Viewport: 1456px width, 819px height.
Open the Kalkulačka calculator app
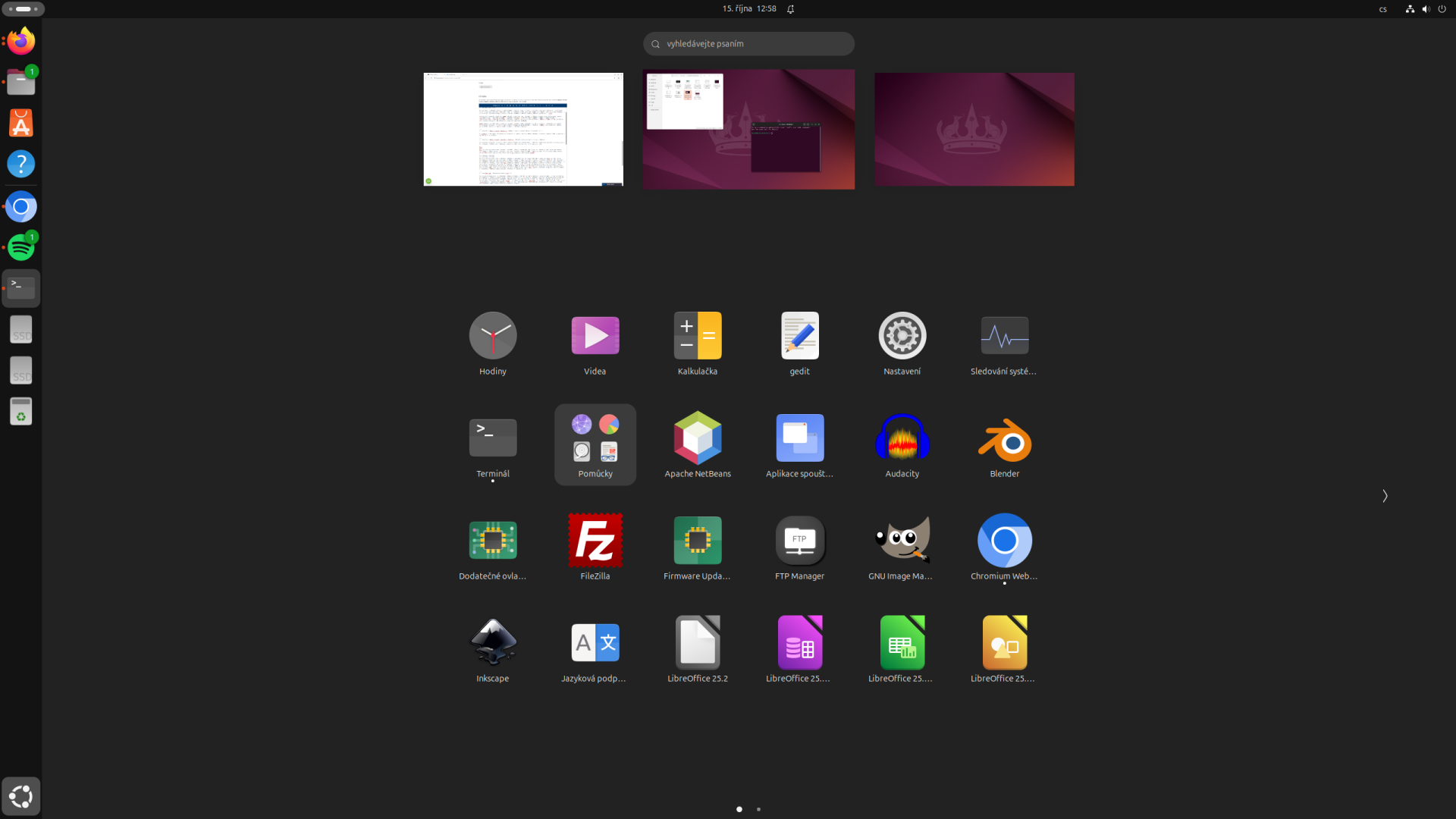coord(697,335)
